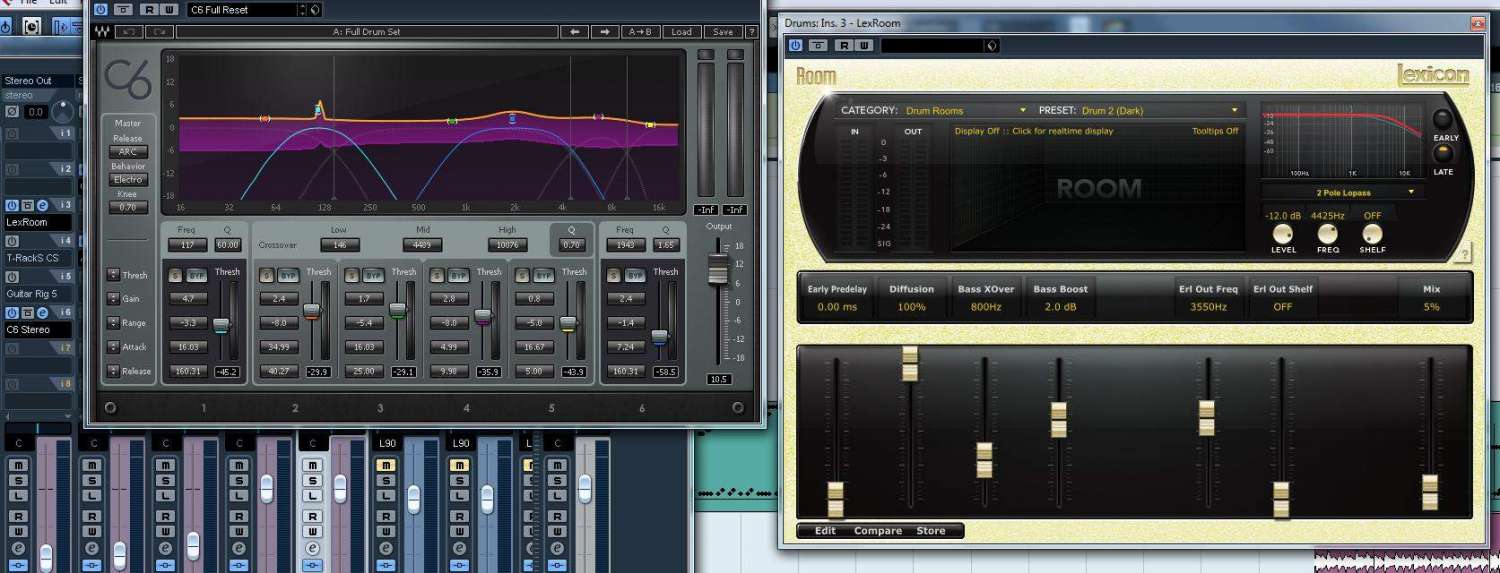
Task: Click the C6 Load button
Action: [x=681, y=32]
